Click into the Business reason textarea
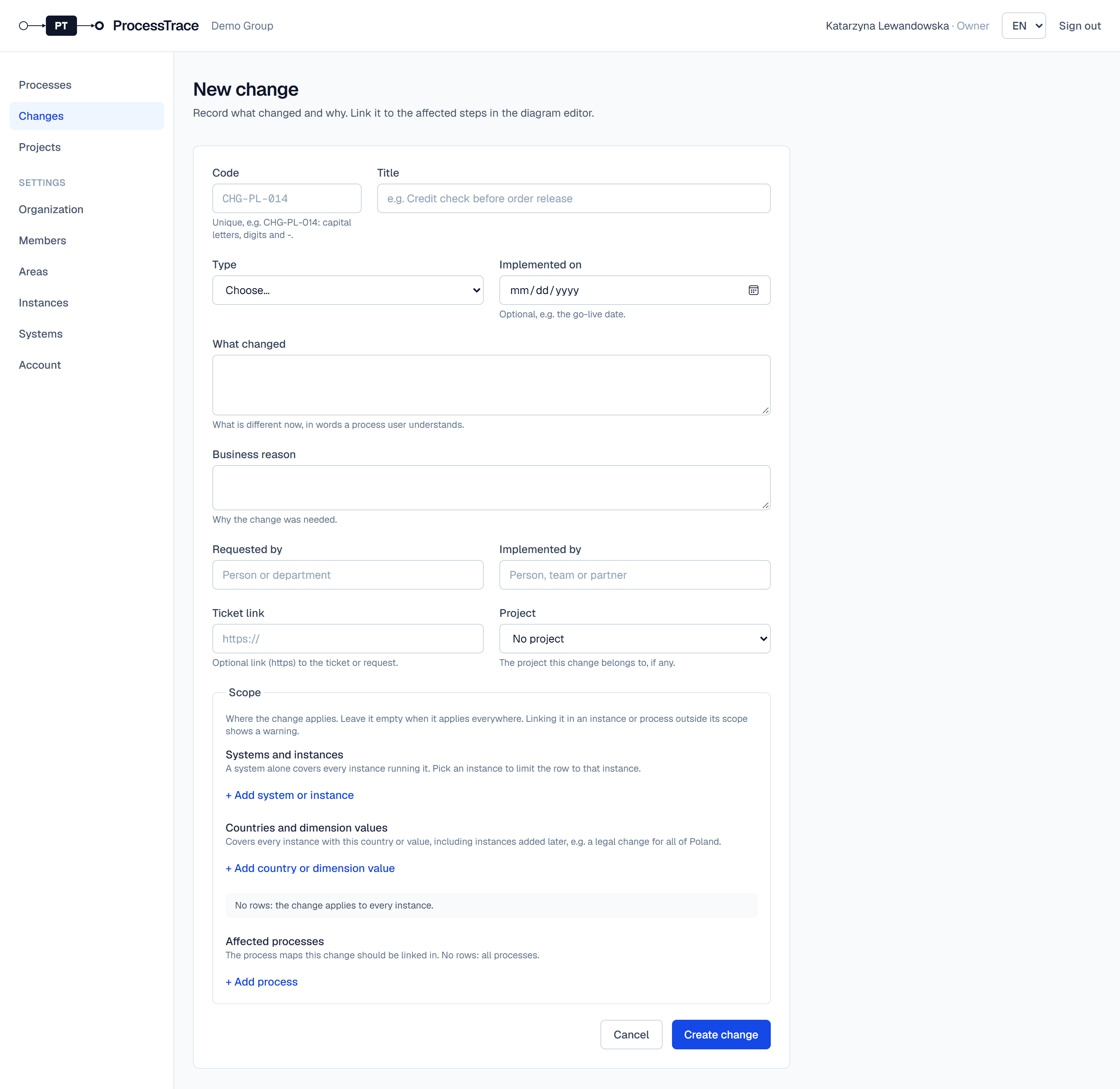The width and height of the screenshot is (1120, 1089). 491,487
